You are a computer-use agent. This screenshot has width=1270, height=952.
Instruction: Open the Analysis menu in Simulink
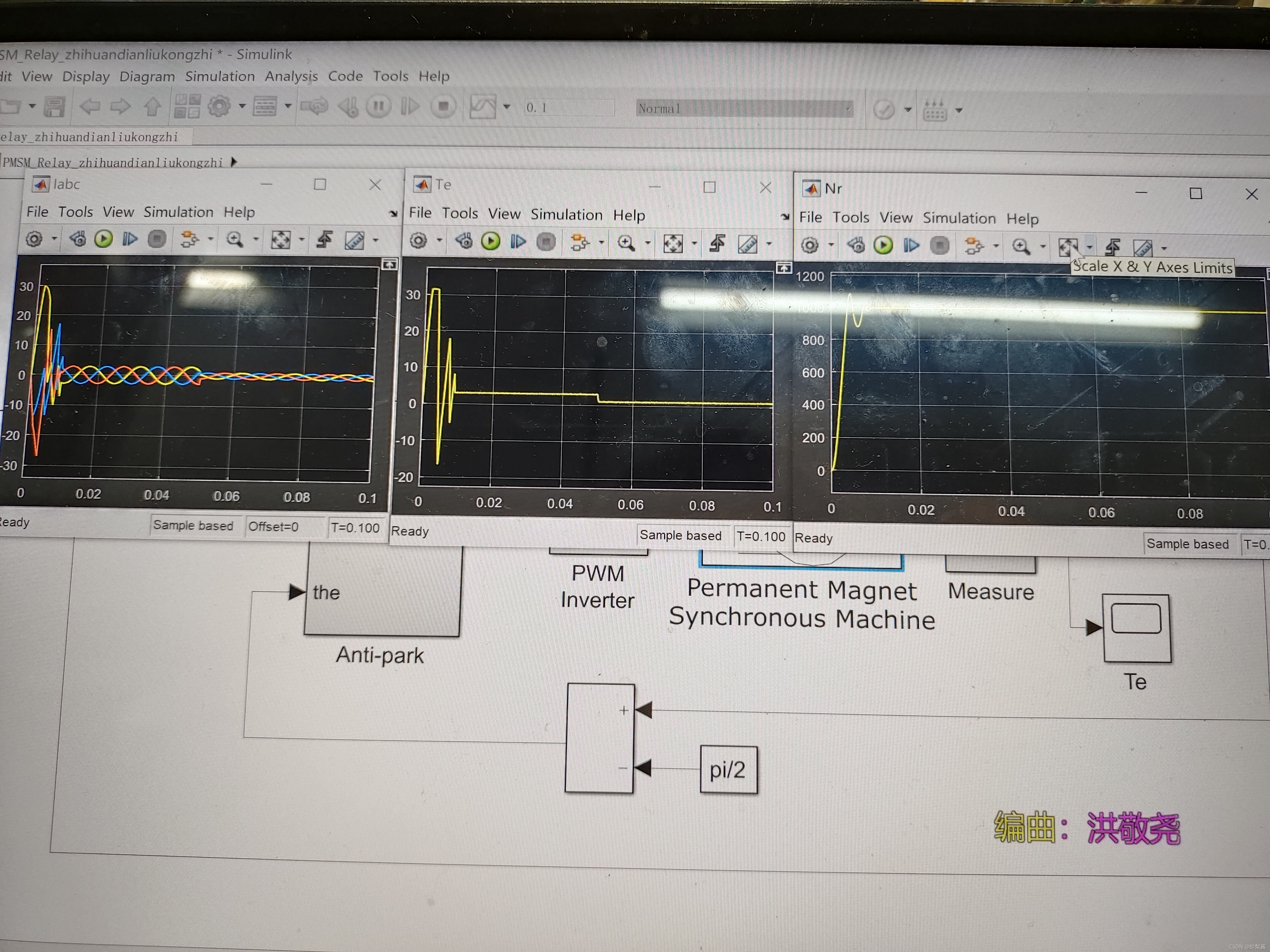coord(291,76)
